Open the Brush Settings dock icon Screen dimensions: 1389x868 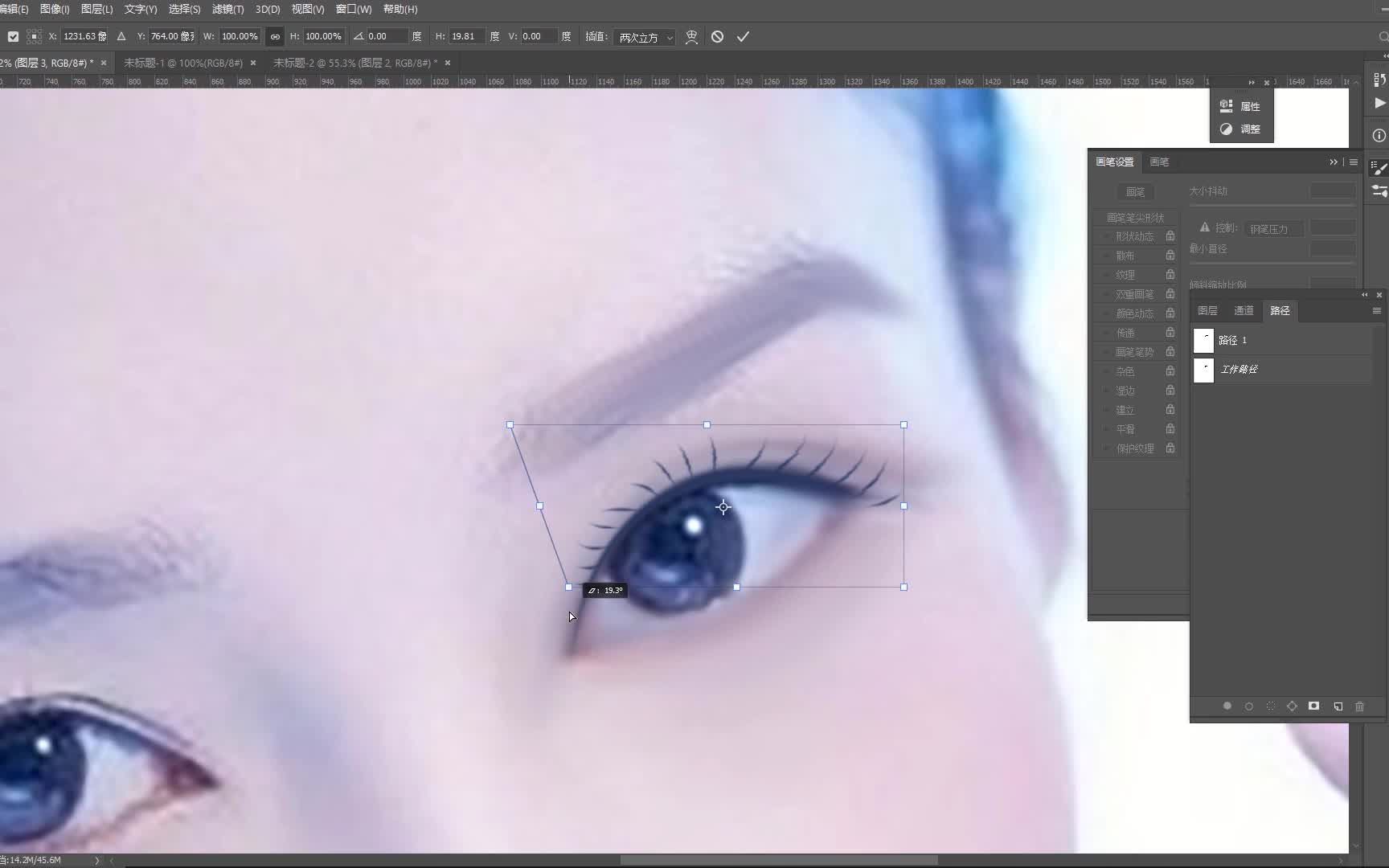pyautogui.click(x=1379, y=167)
